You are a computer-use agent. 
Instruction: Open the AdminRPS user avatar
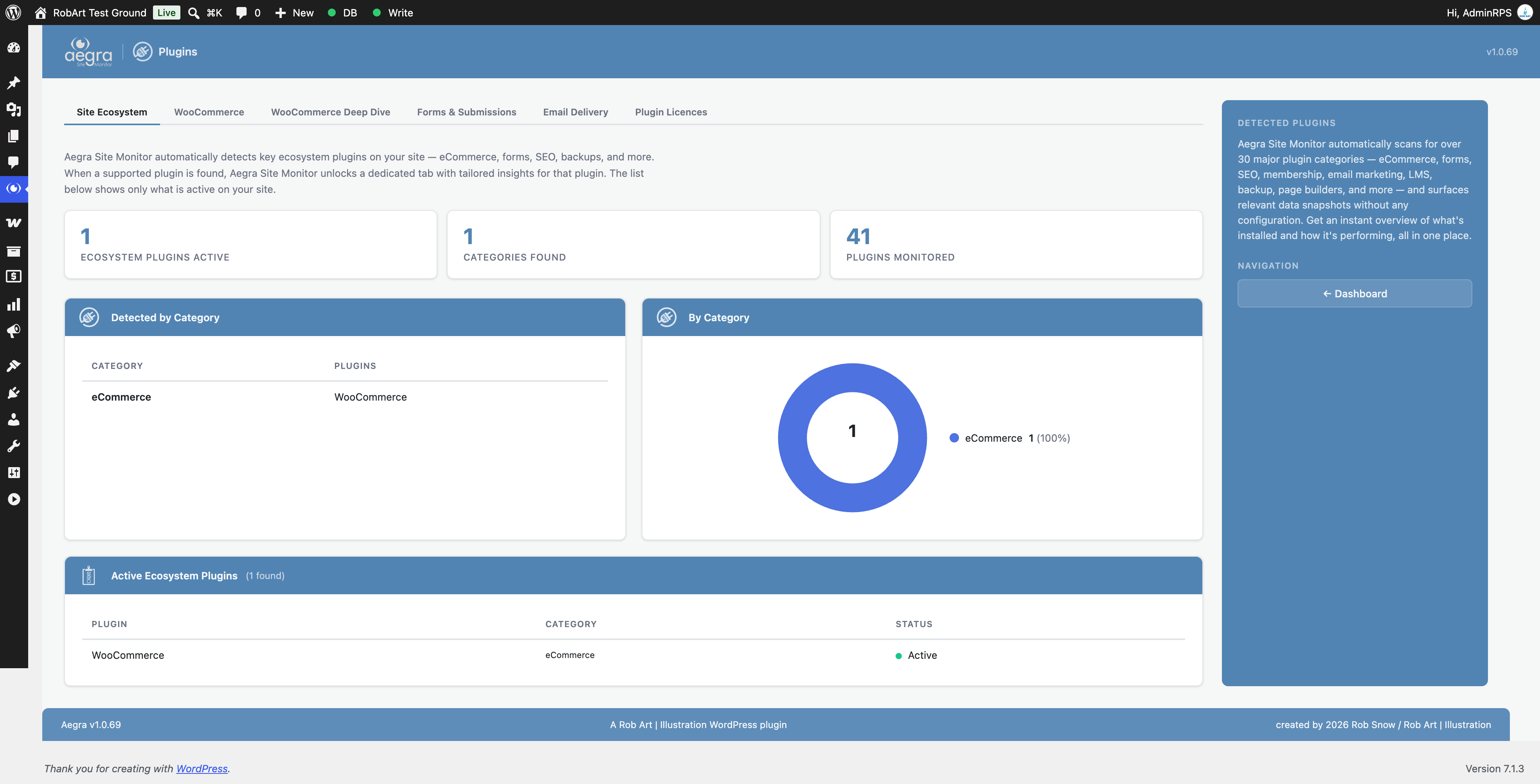click(1525, 13)
